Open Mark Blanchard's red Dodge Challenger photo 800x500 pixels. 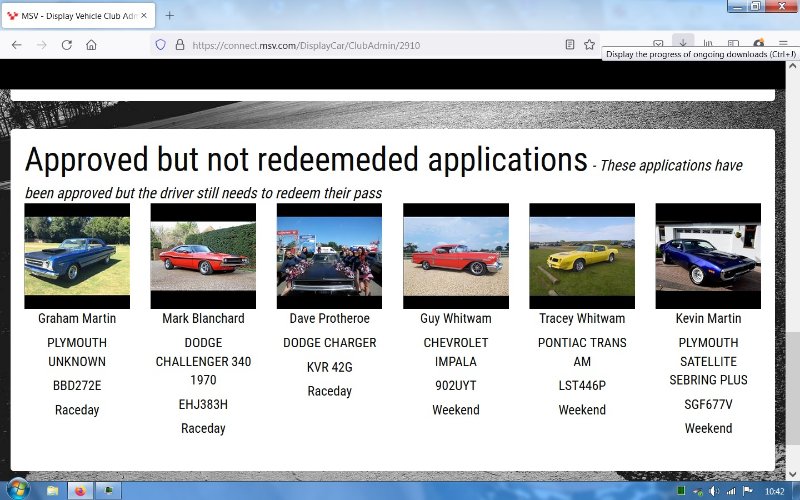tap(203, 256)
